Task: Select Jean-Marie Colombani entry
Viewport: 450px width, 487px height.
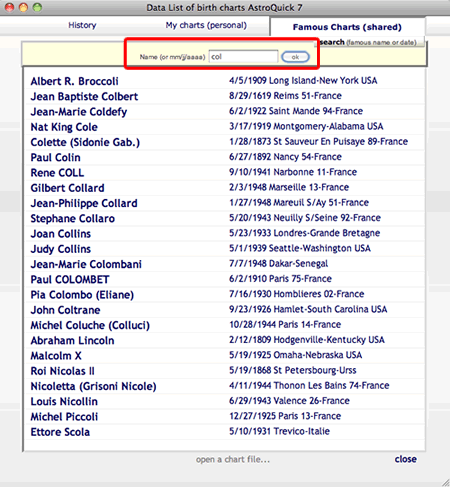Action: coord(86,264)
